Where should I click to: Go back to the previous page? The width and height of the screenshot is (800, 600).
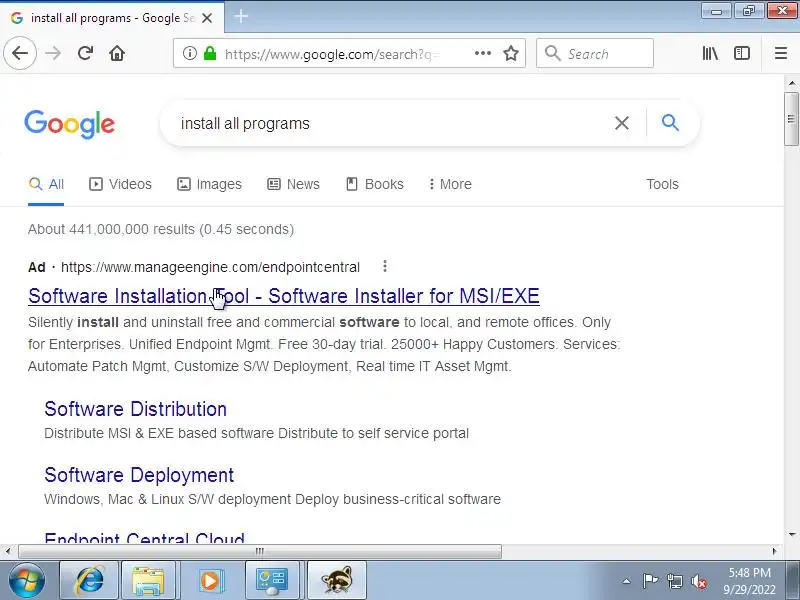tap(20, 53)
